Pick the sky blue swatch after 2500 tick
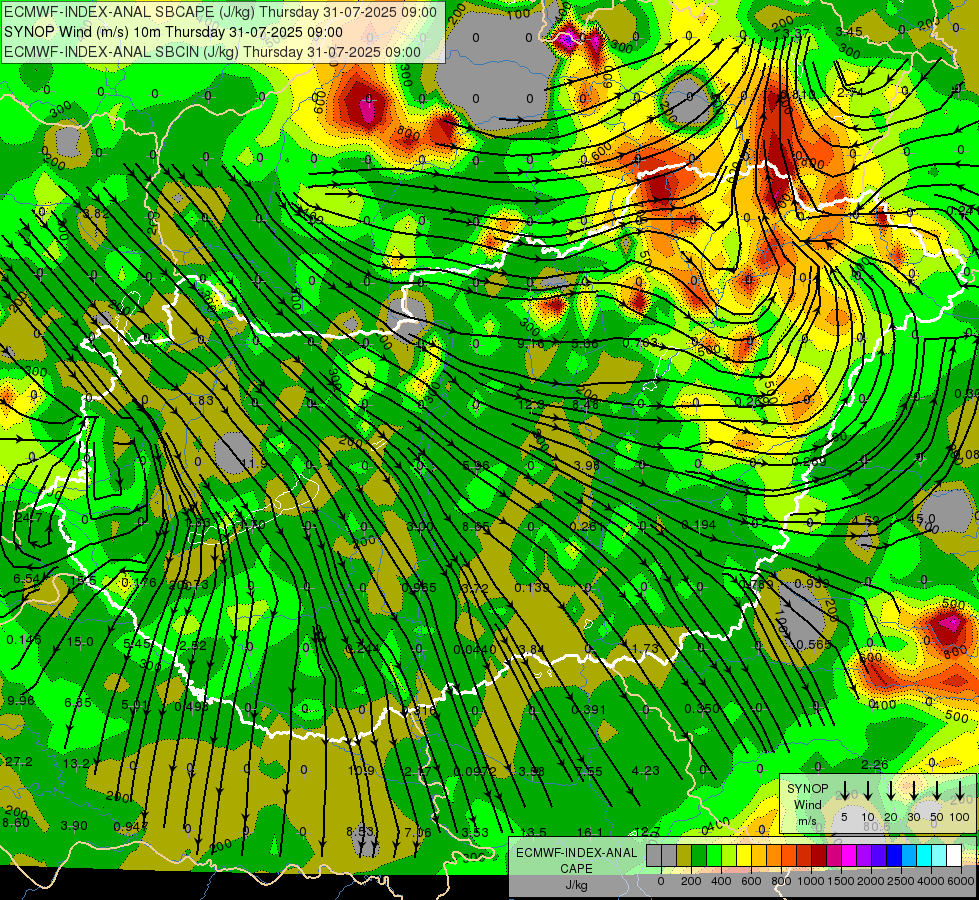 coord(908,856)
